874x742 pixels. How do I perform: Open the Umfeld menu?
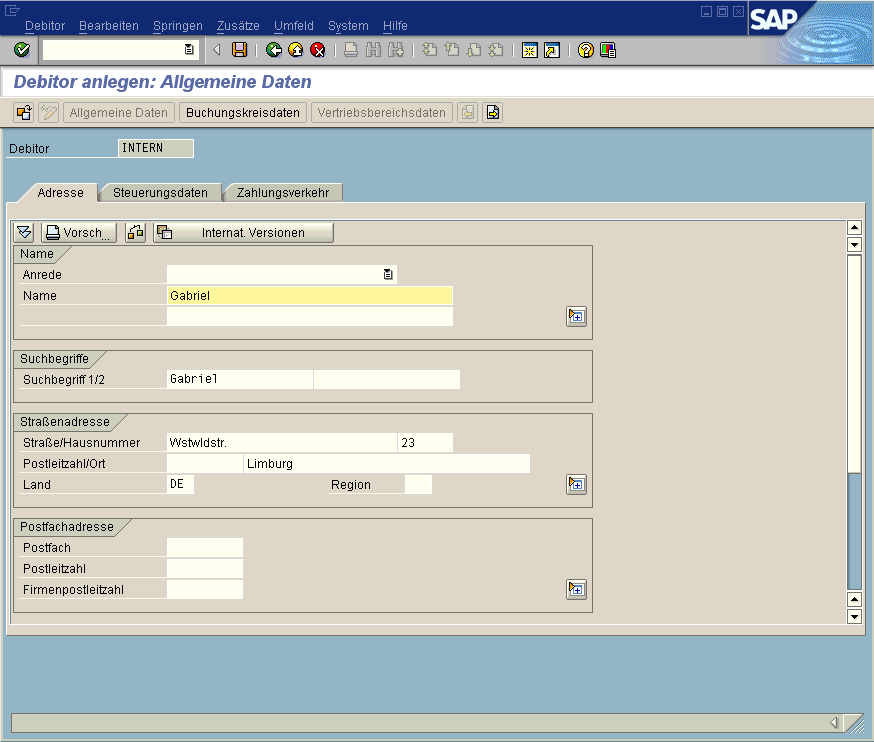(294, 26)
